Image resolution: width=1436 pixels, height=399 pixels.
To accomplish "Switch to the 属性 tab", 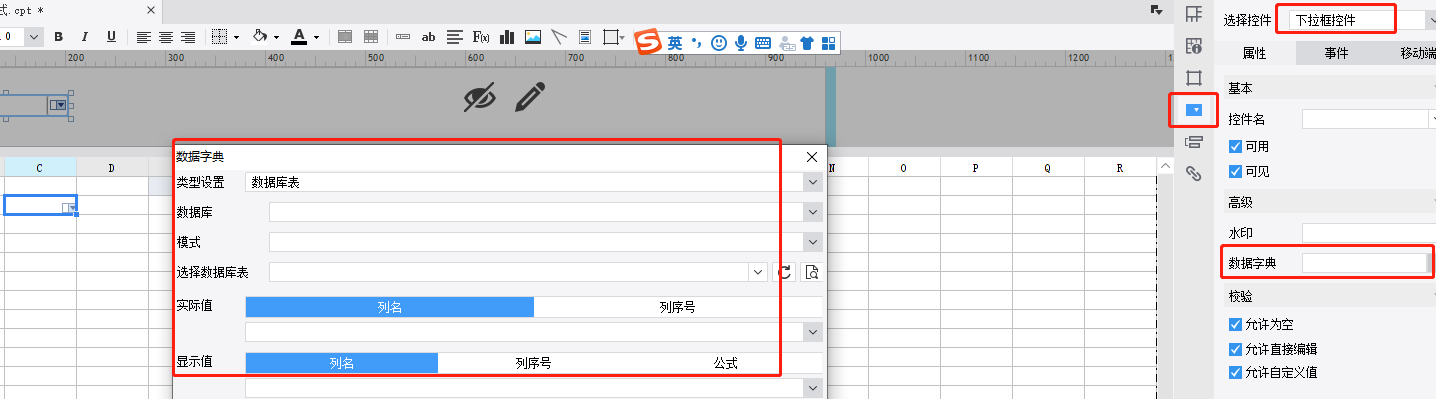I will point(1255,53).
